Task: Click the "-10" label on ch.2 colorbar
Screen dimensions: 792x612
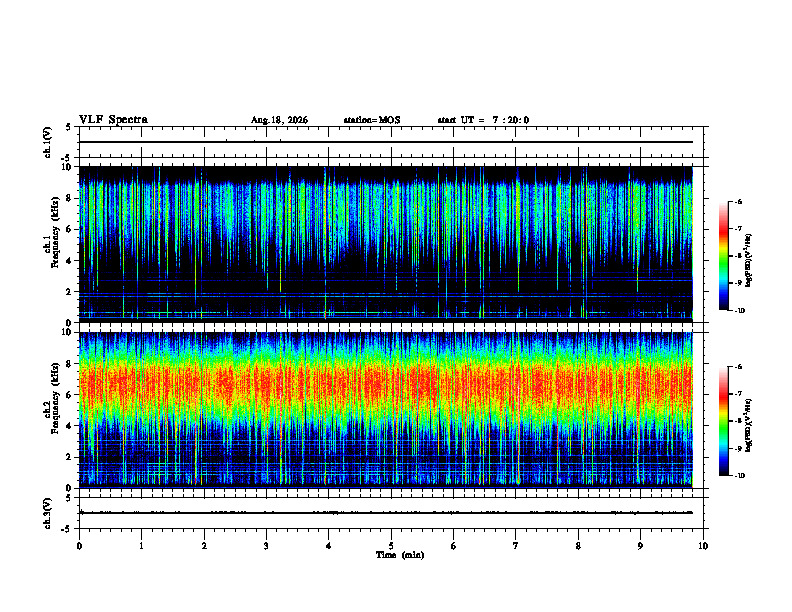Action: [x=739, y=476]
